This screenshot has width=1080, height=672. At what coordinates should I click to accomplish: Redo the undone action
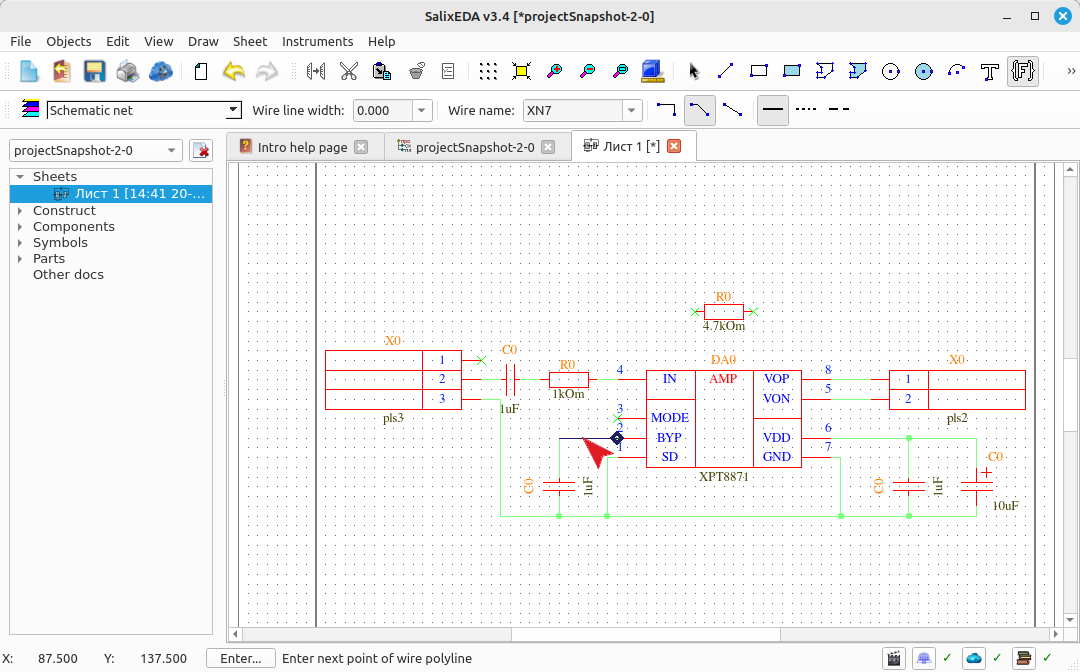coord(267,71)
